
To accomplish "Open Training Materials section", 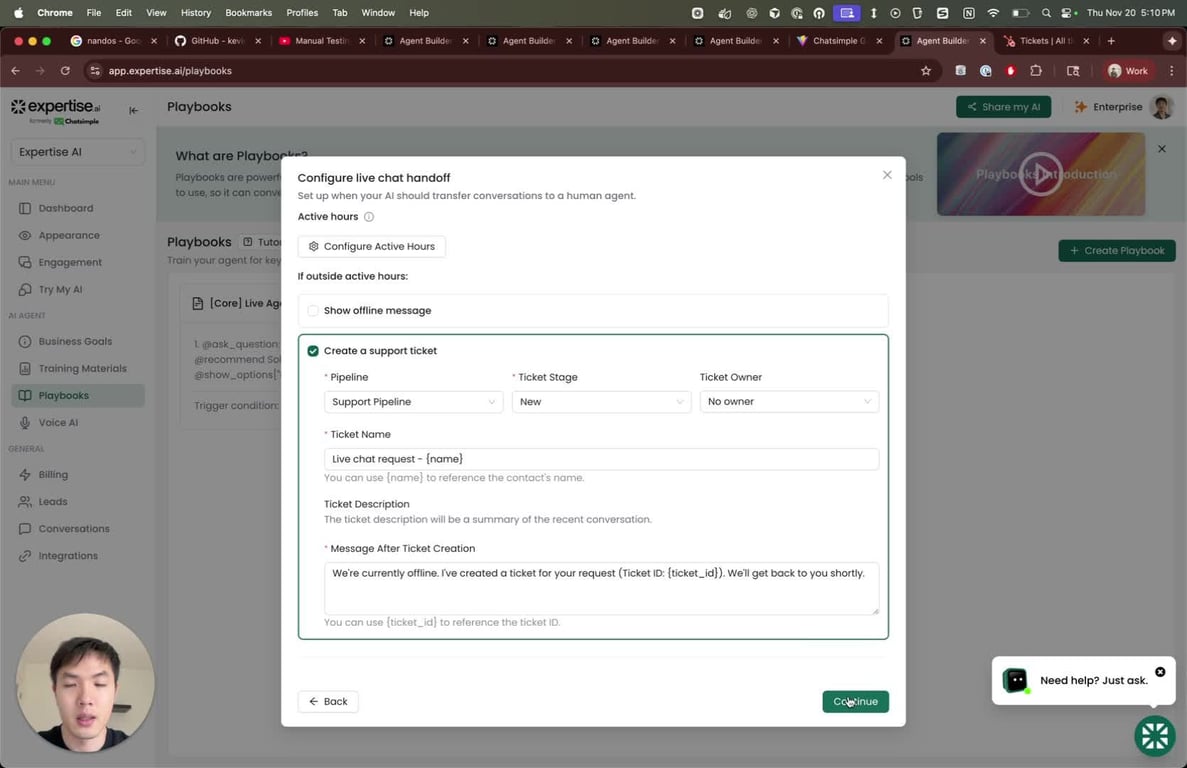I will 83,368.
